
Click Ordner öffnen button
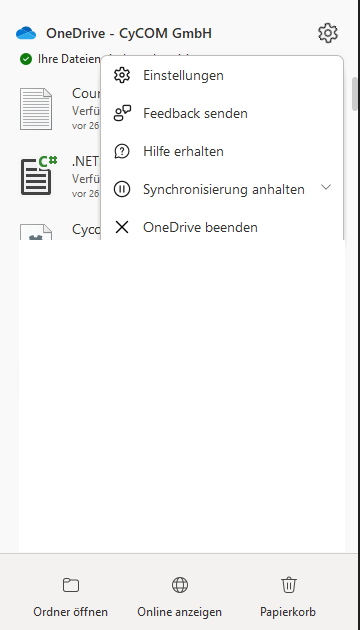[x=71, y=598]
